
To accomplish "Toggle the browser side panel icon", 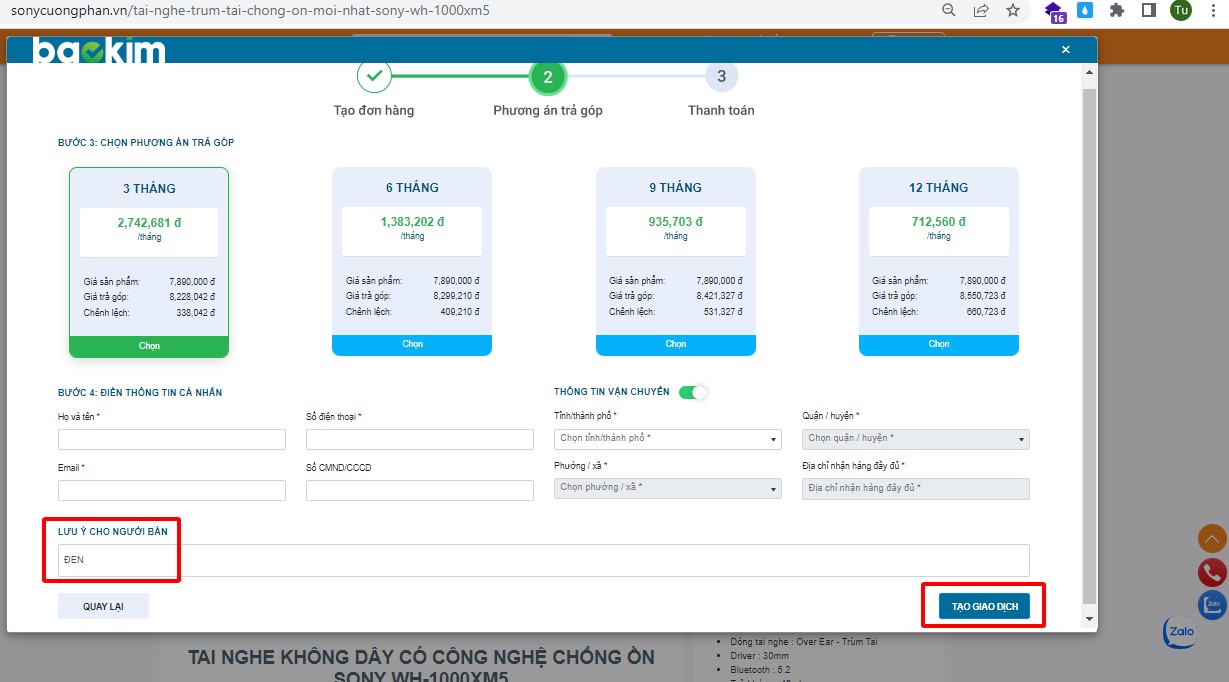I will click(1149, 11).
